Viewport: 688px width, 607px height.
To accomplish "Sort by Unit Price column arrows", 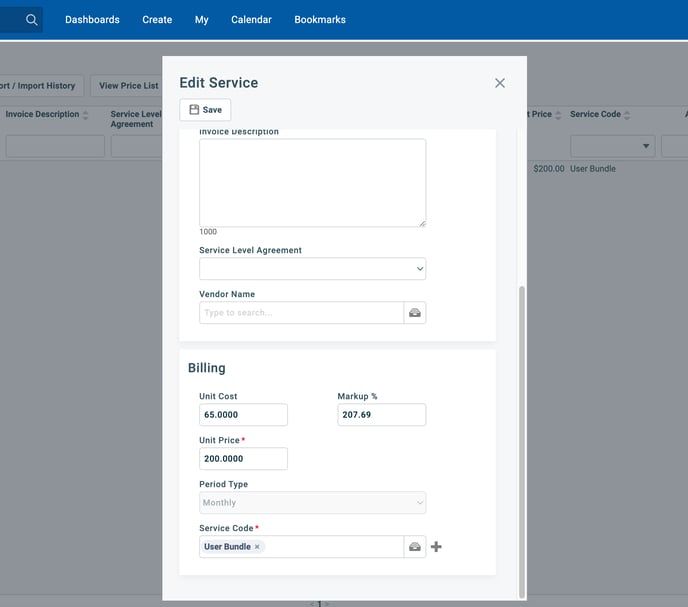I will (558, 115).
